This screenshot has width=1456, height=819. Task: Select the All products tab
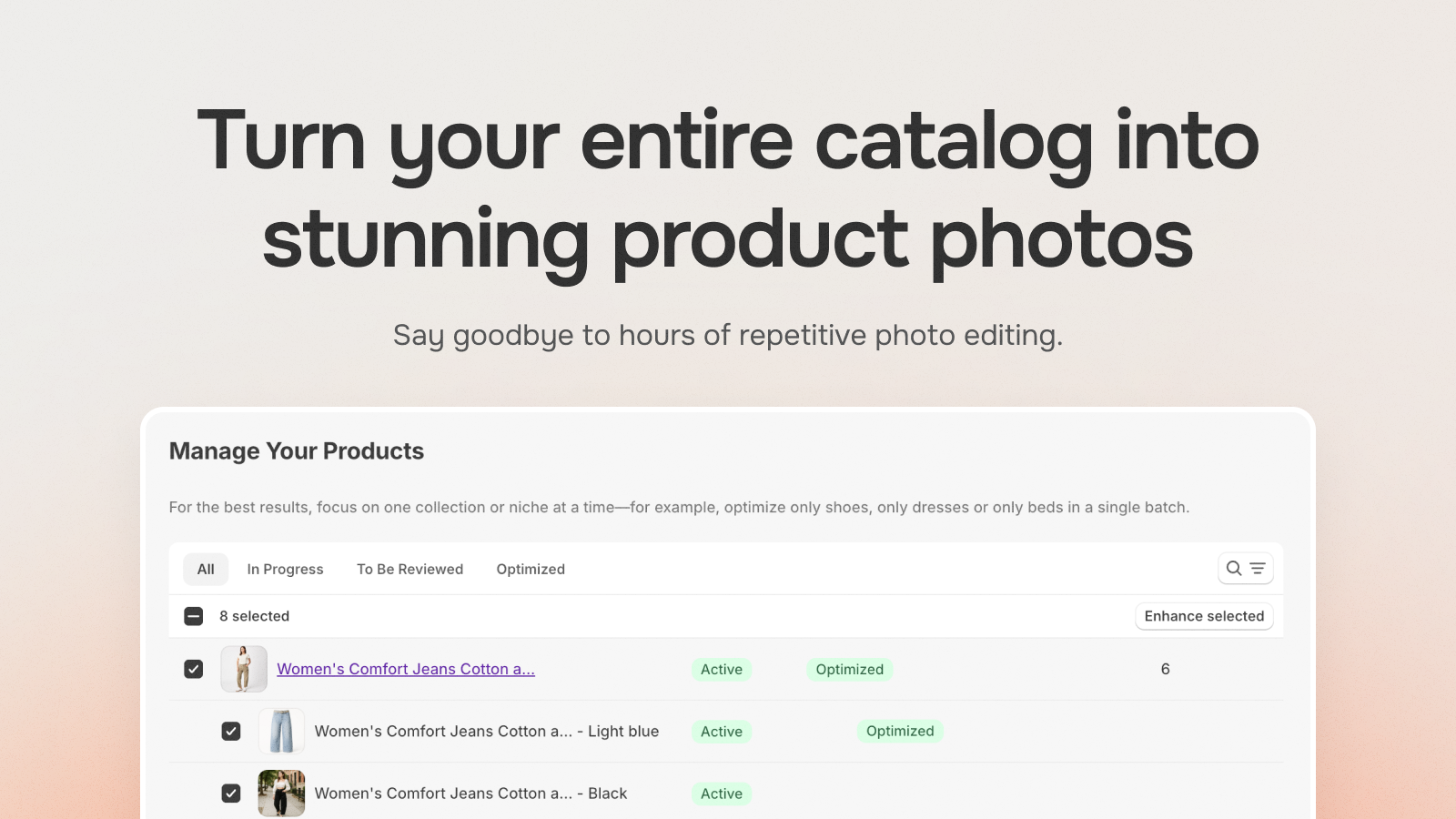pos(206,569)
